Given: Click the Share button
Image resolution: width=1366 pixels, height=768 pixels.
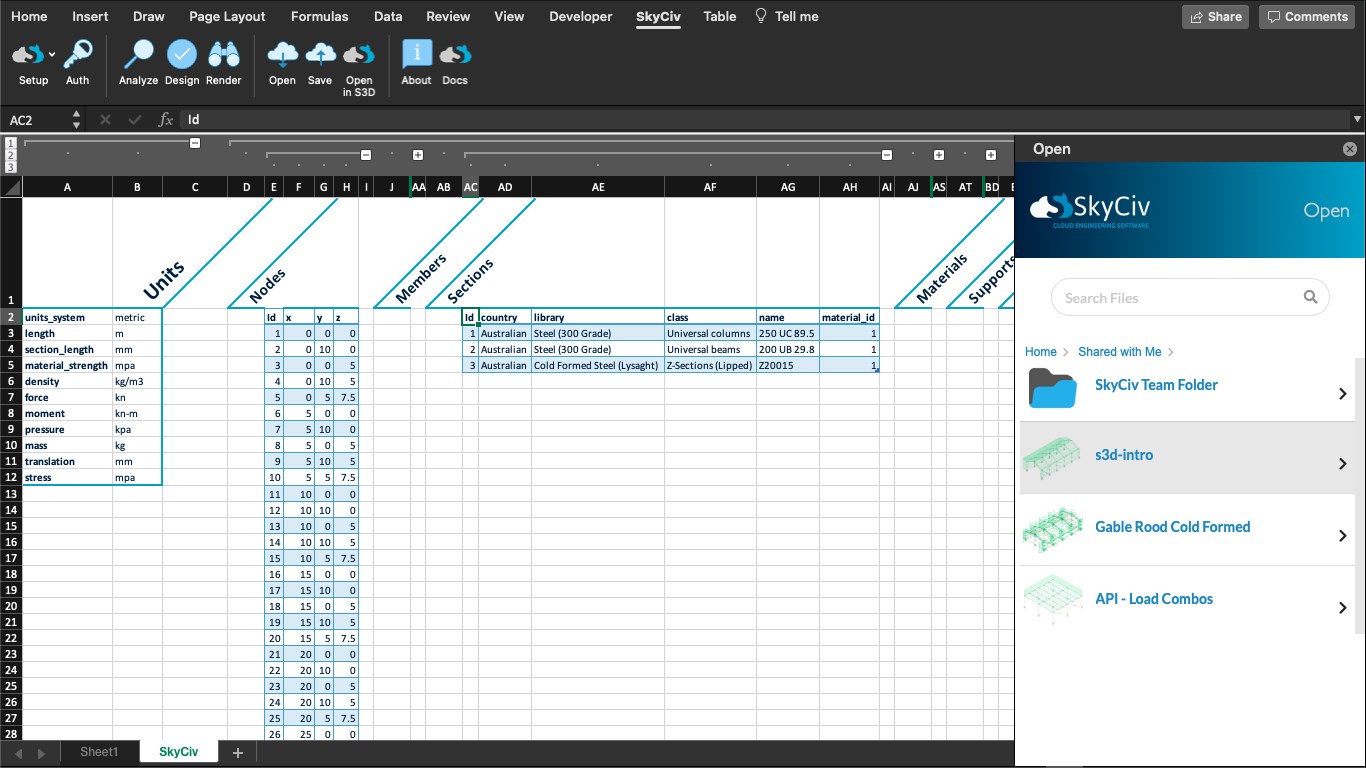Looking at the screenshot, I should [1215, 16].
